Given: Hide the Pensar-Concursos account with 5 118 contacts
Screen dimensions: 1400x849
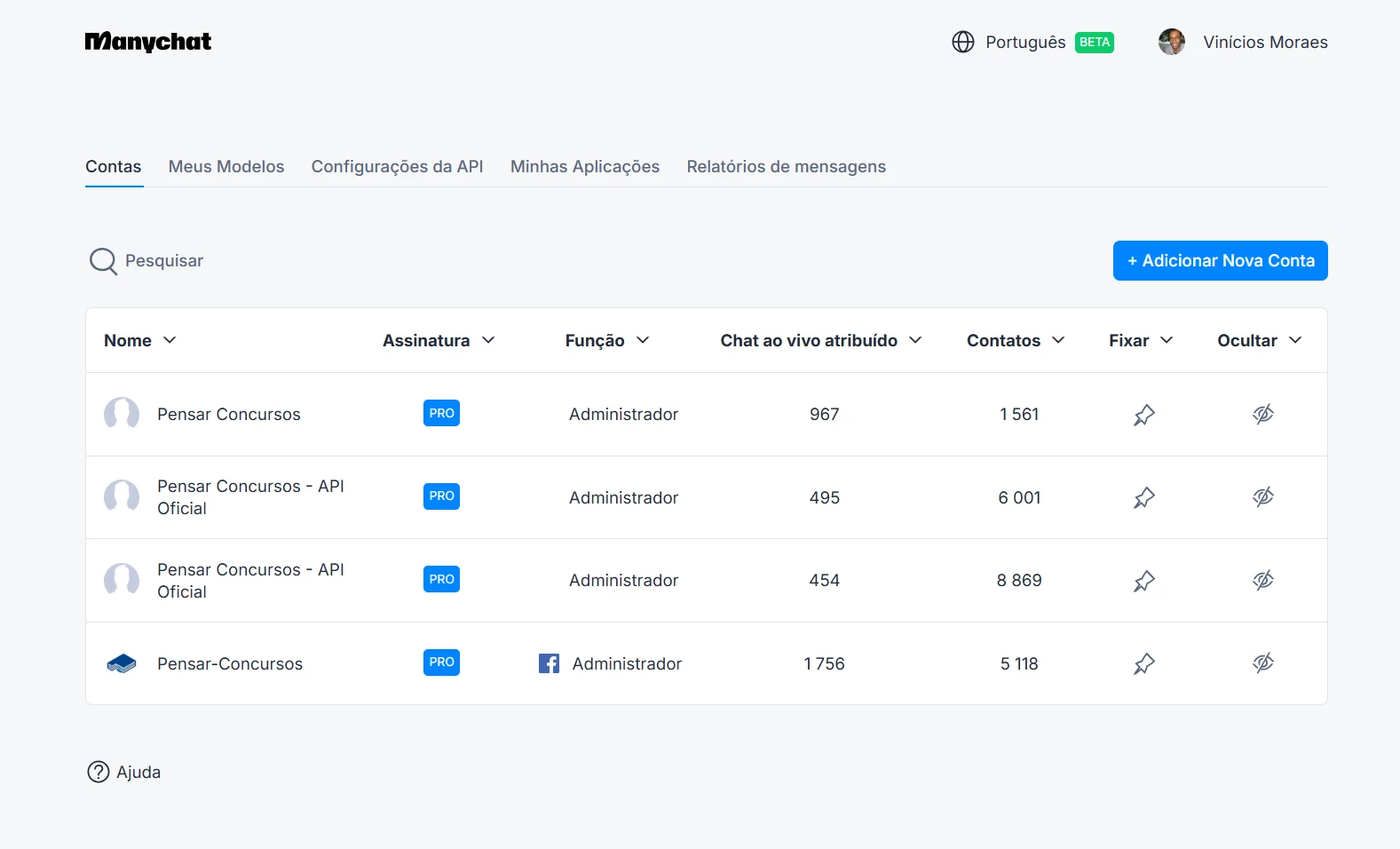Looking at the screenshot, I should coord(1263,663).
